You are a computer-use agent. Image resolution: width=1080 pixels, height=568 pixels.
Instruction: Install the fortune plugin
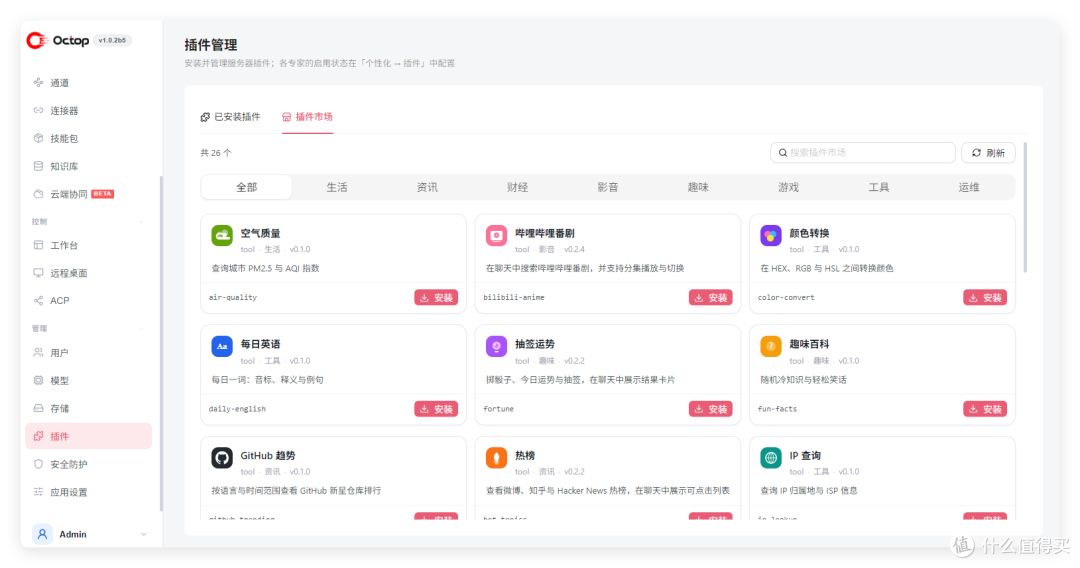[710, 409]
